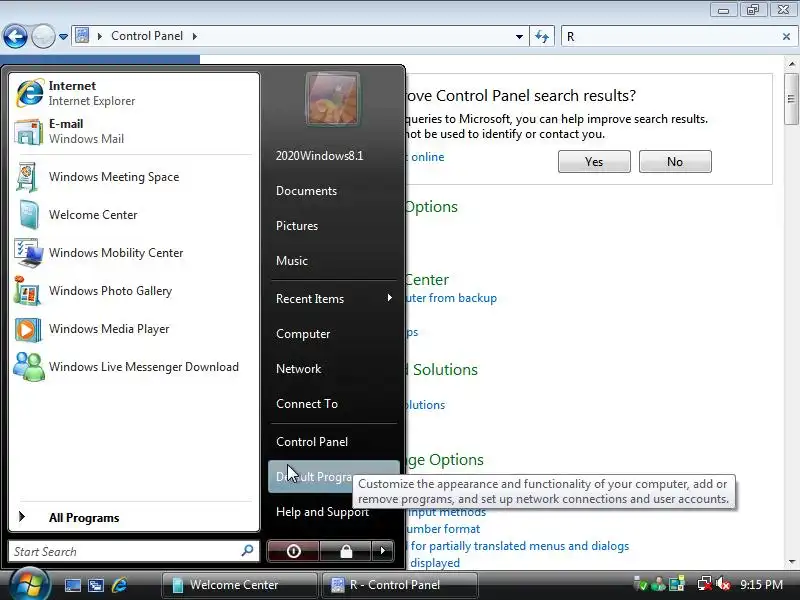Open 2020Windows8.1 user folder
This screenshot has height=600, width=800.
tap(333, 156)
